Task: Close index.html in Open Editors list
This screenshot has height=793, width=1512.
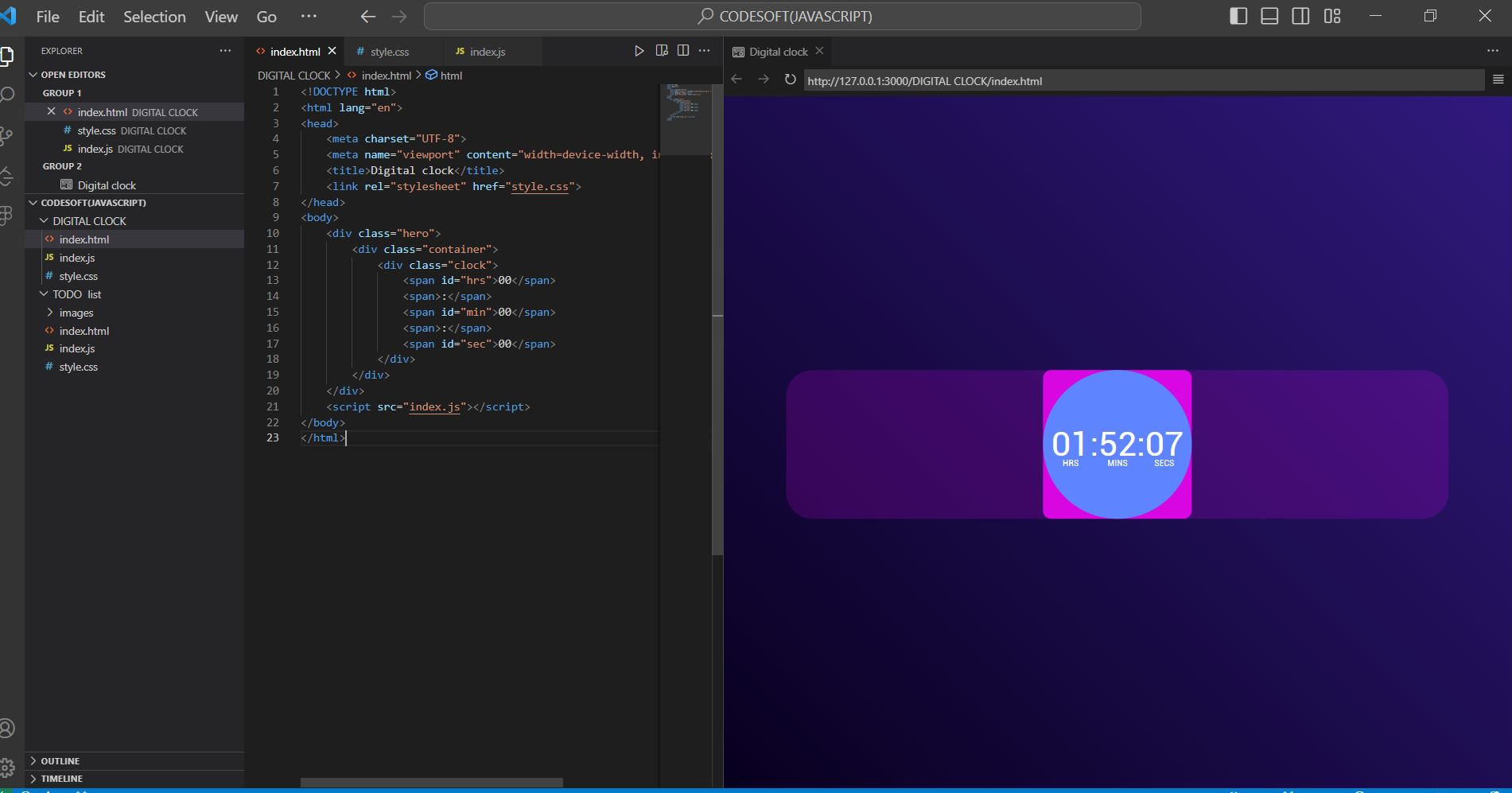Action: [52, 111]
